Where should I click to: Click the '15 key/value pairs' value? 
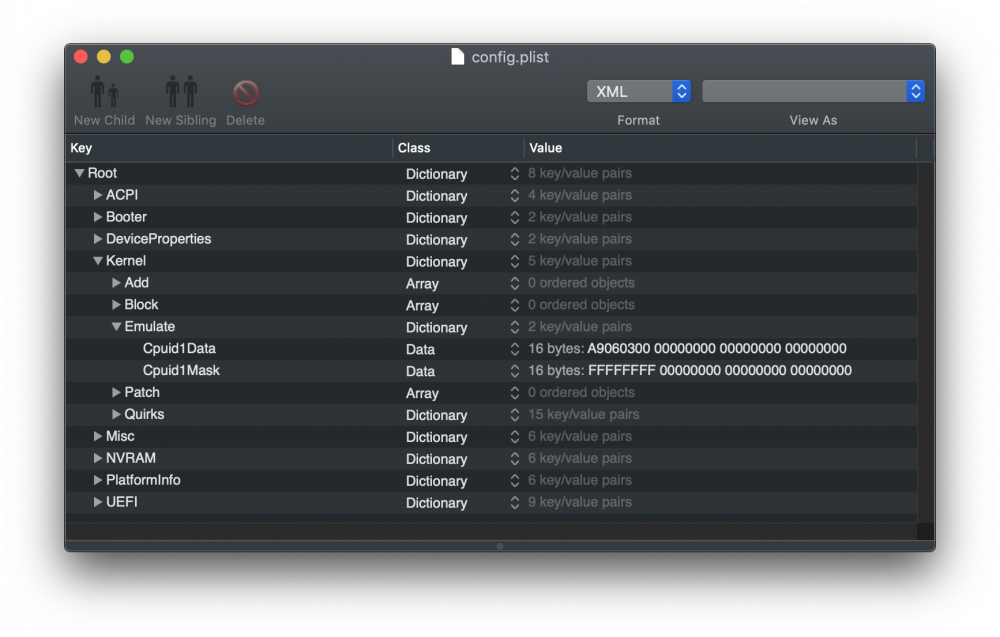[584, 414]
